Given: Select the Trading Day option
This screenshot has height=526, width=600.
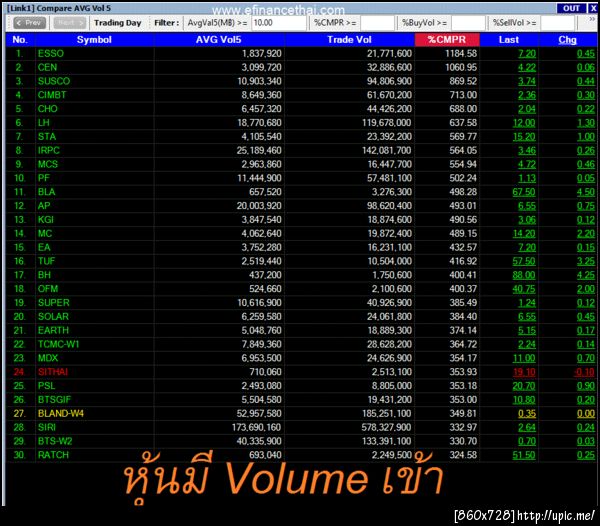Looking at the screenshot, I should pos(117,23).
